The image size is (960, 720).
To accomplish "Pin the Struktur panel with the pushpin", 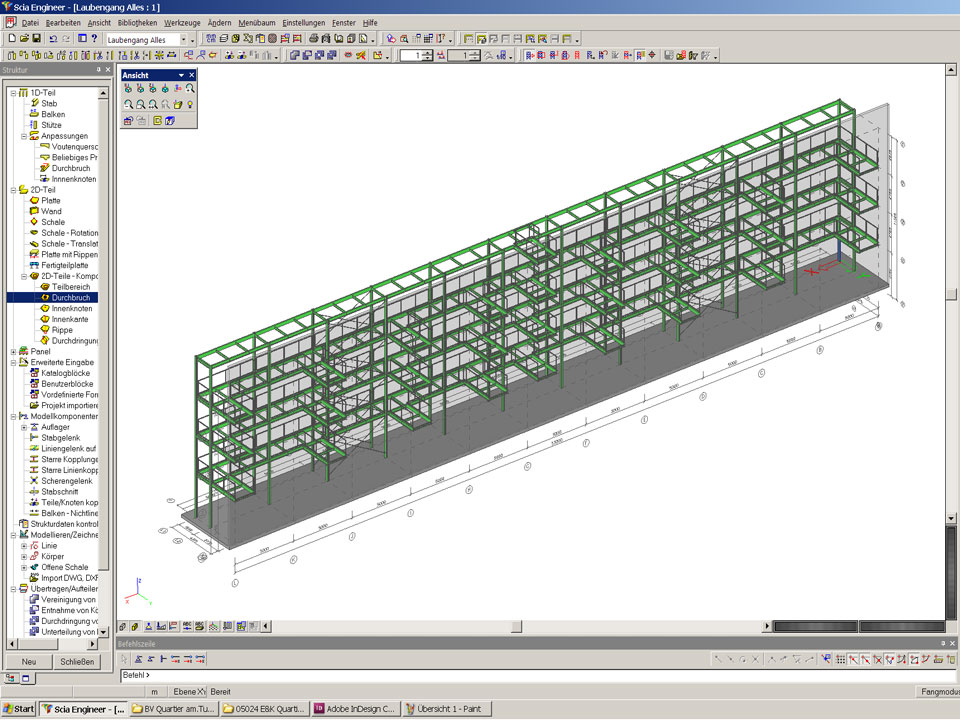I will (98, 70).
